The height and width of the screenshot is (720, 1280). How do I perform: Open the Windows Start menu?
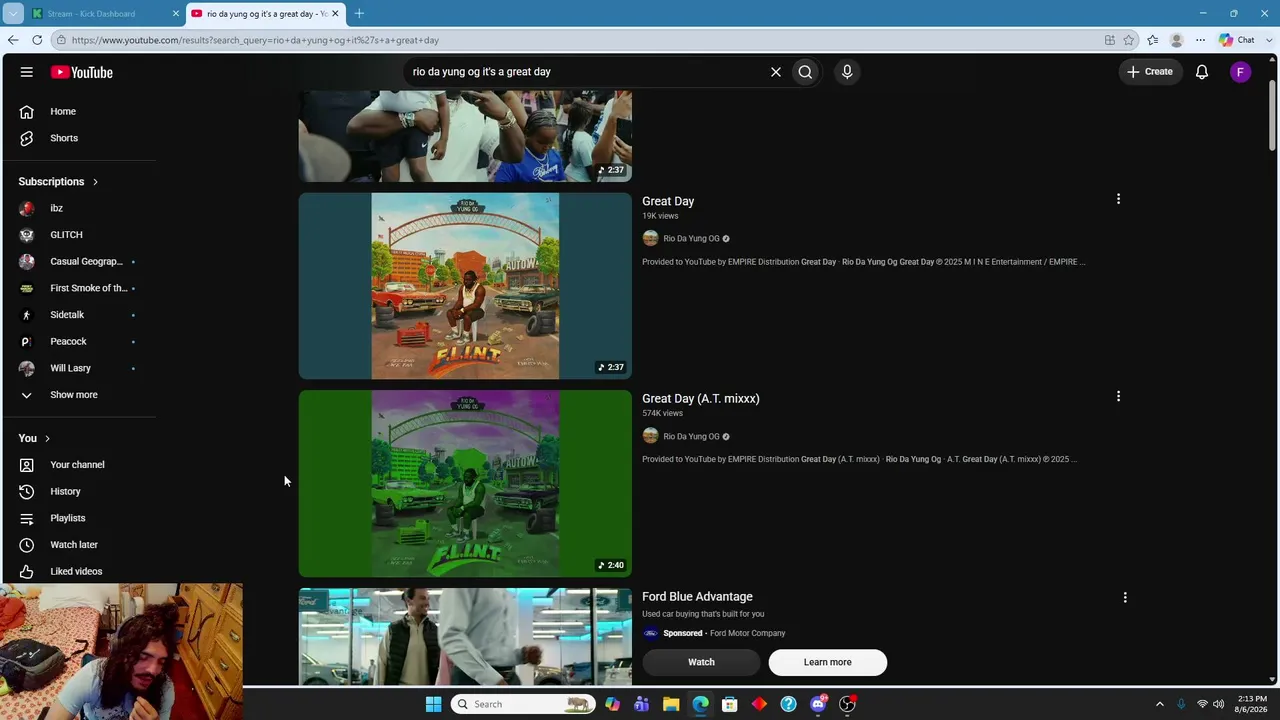tap(433, 704)
